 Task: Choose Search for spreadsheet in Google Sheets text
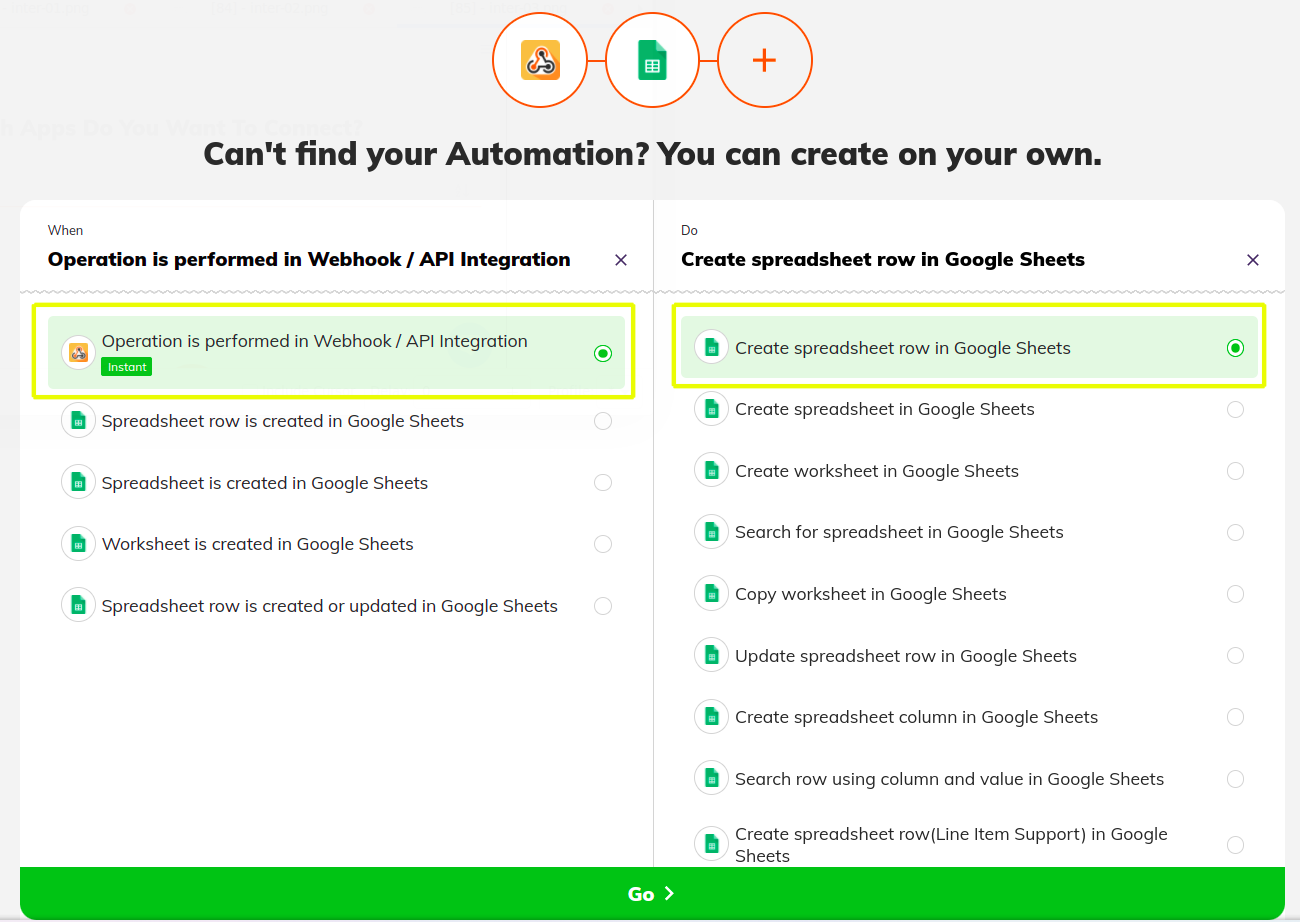899,532
